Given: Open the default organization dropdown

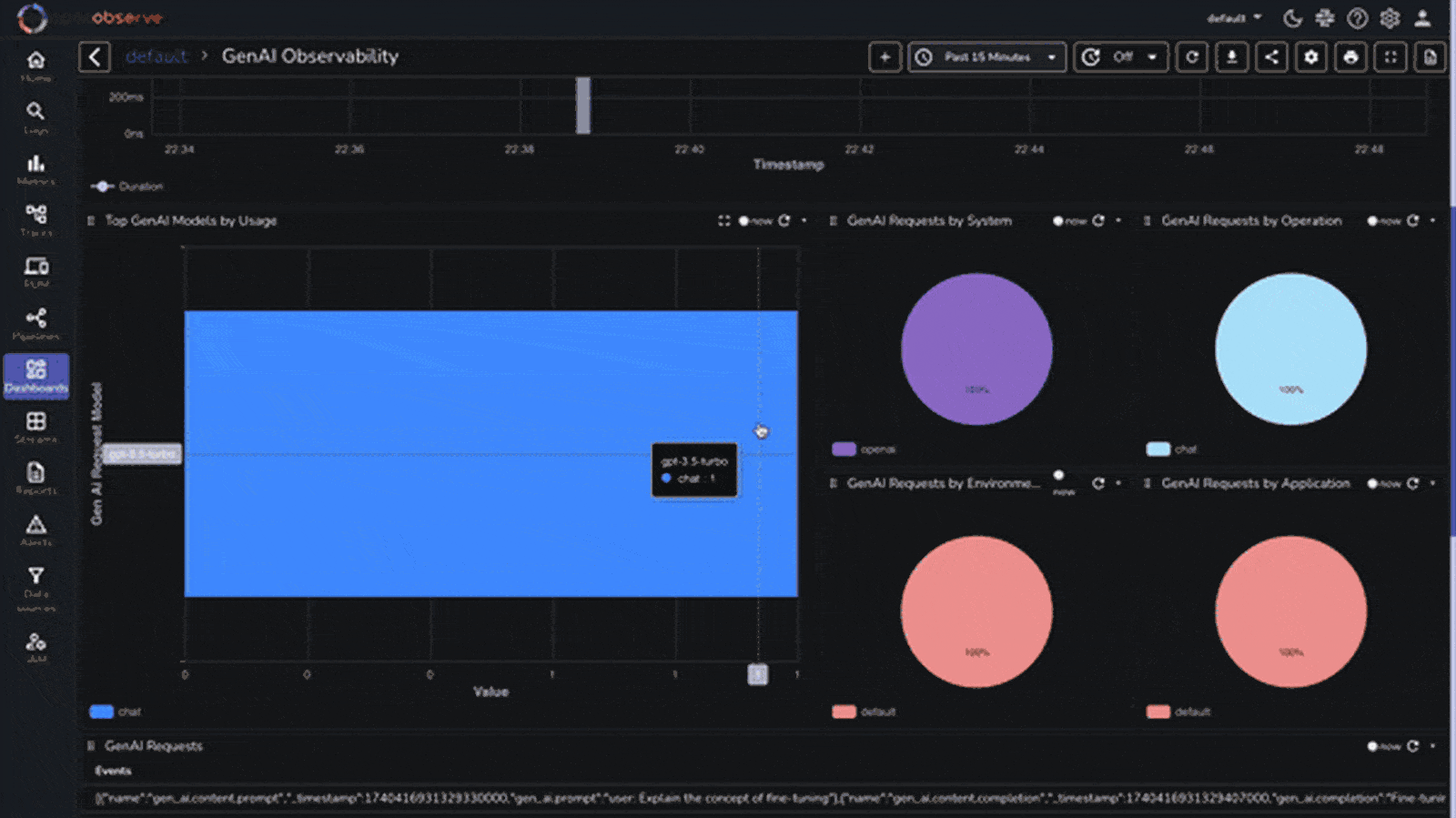Looking at the screenshot, I should coord(1234,18).
